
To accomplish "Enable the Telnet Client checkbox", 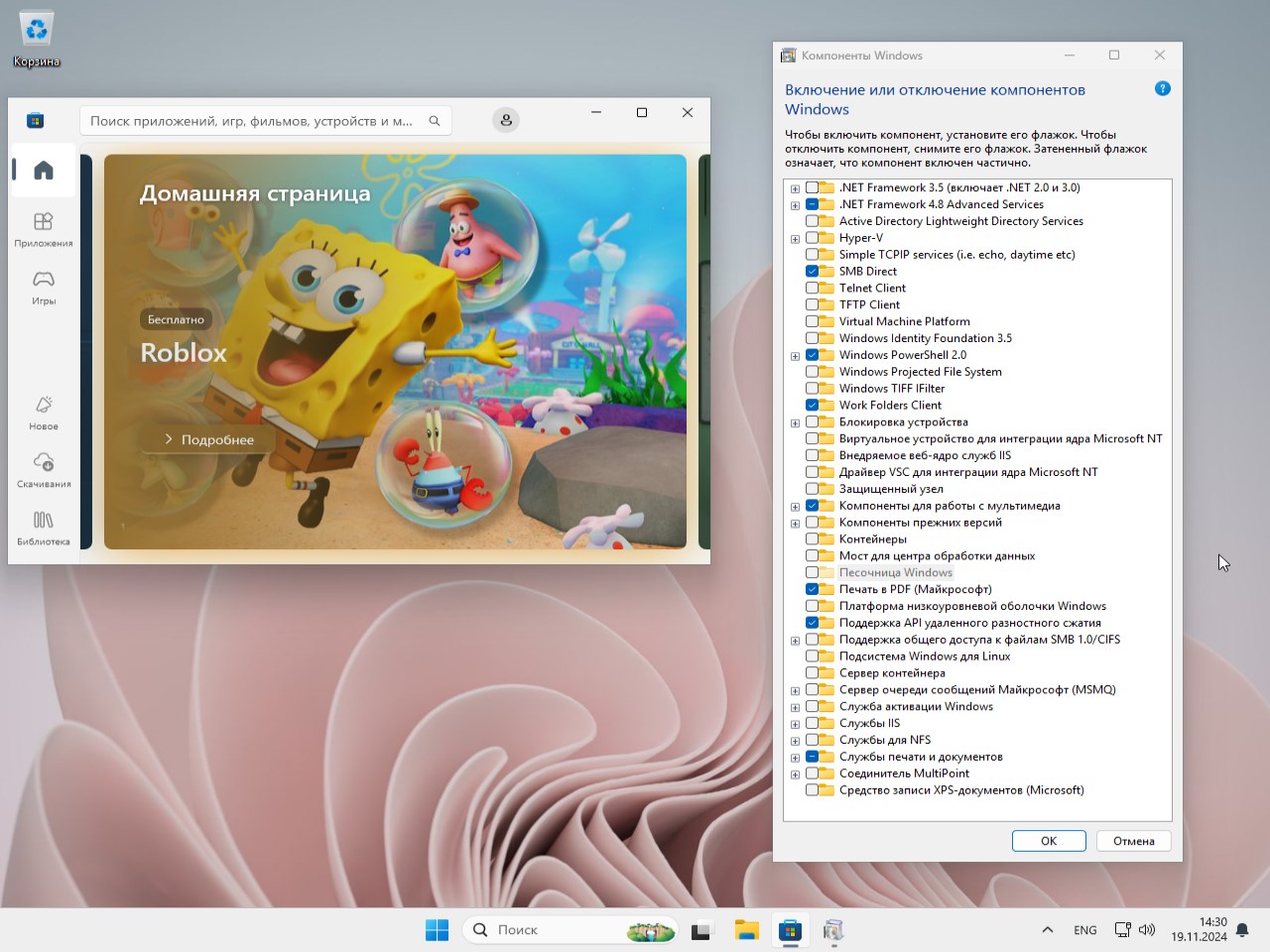I will 813,288.
